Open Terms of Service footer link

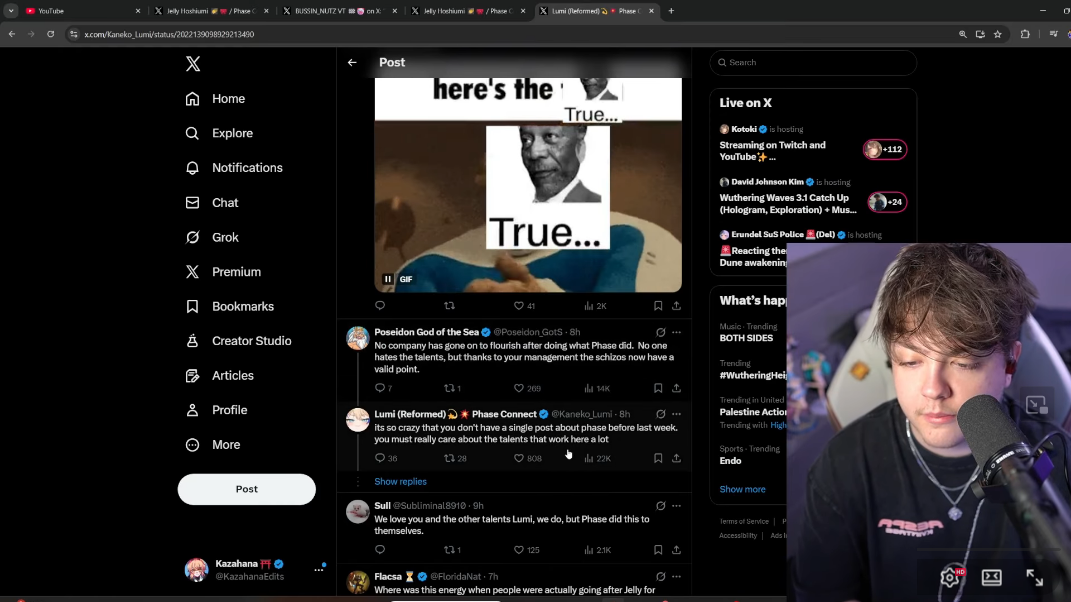[x=744, y=521]
